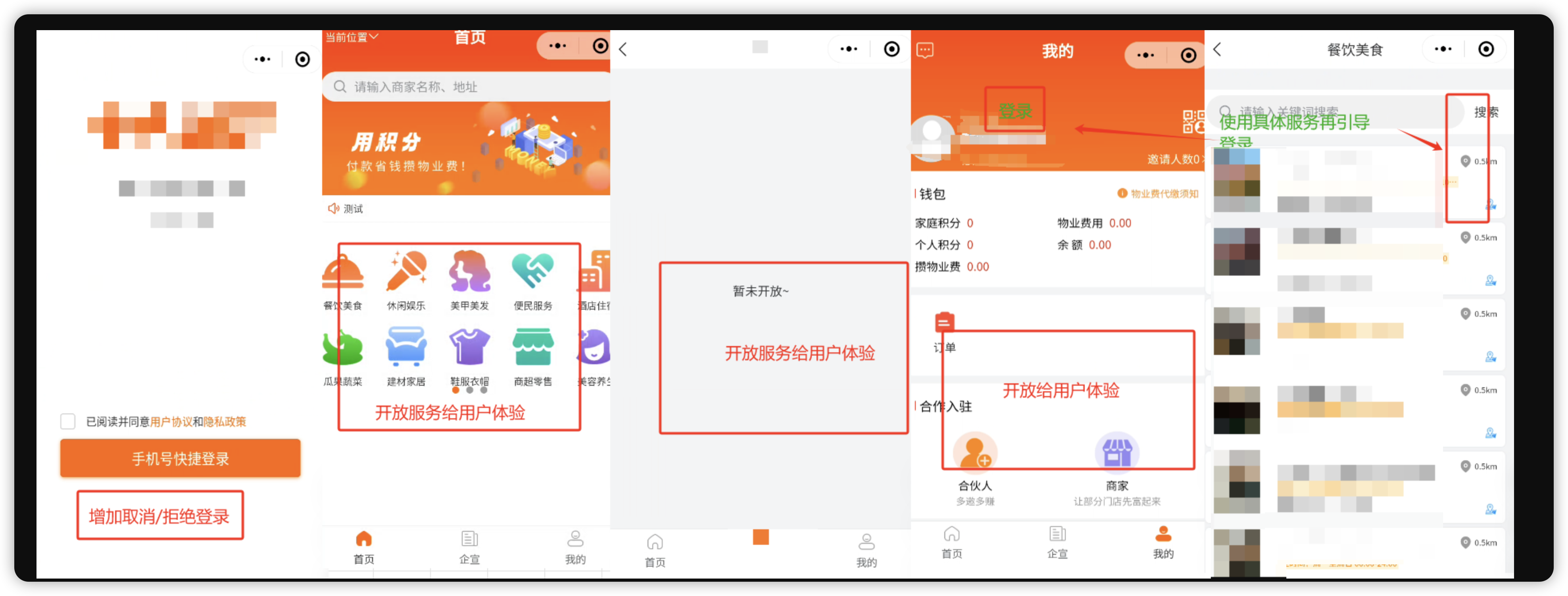Switch to 我的 tab on home screen
This screenshot has height=596, width=1568.
coord(575,547)
